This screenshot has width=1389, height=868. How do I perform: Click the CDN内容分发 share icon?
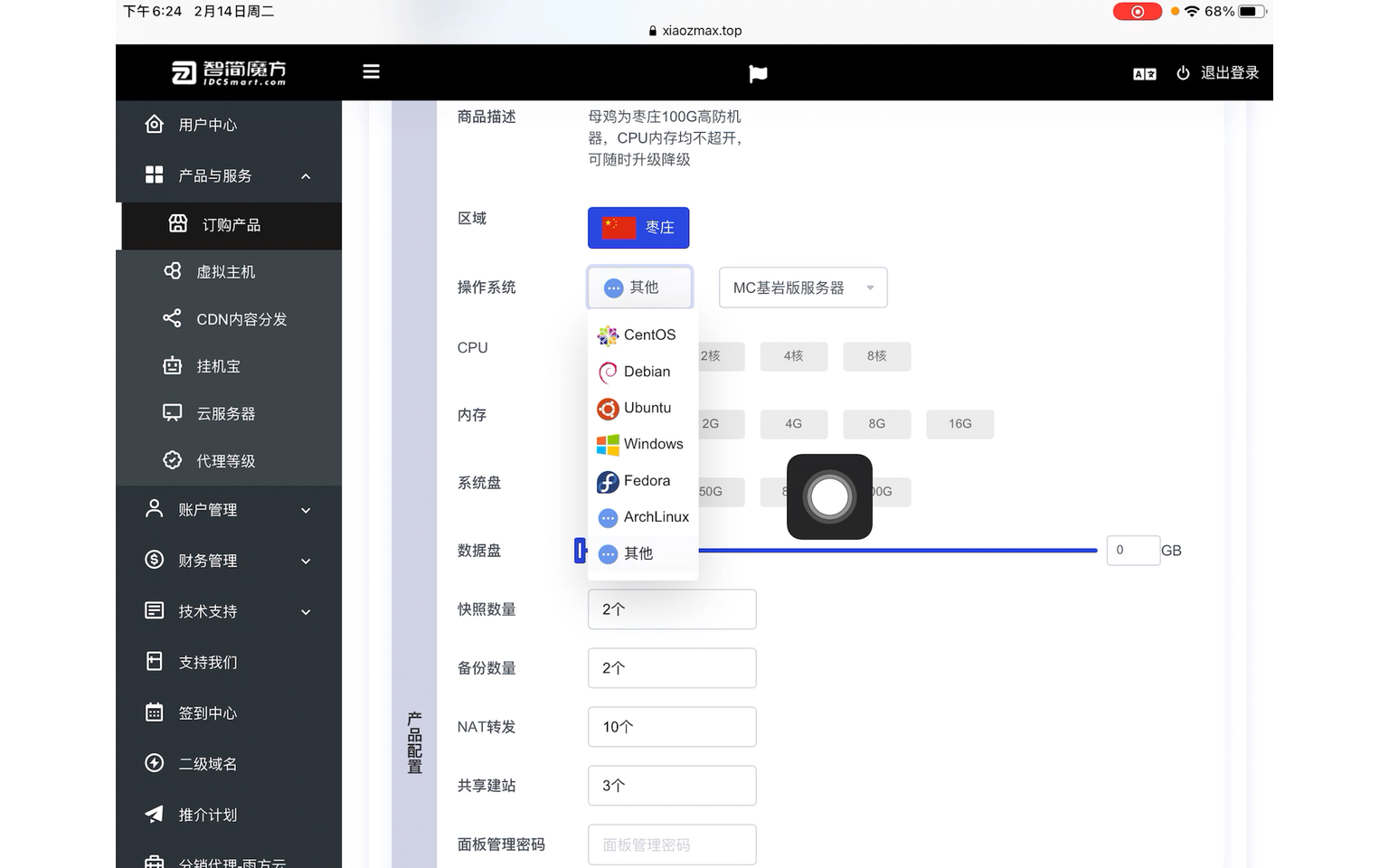pos(172,318)
